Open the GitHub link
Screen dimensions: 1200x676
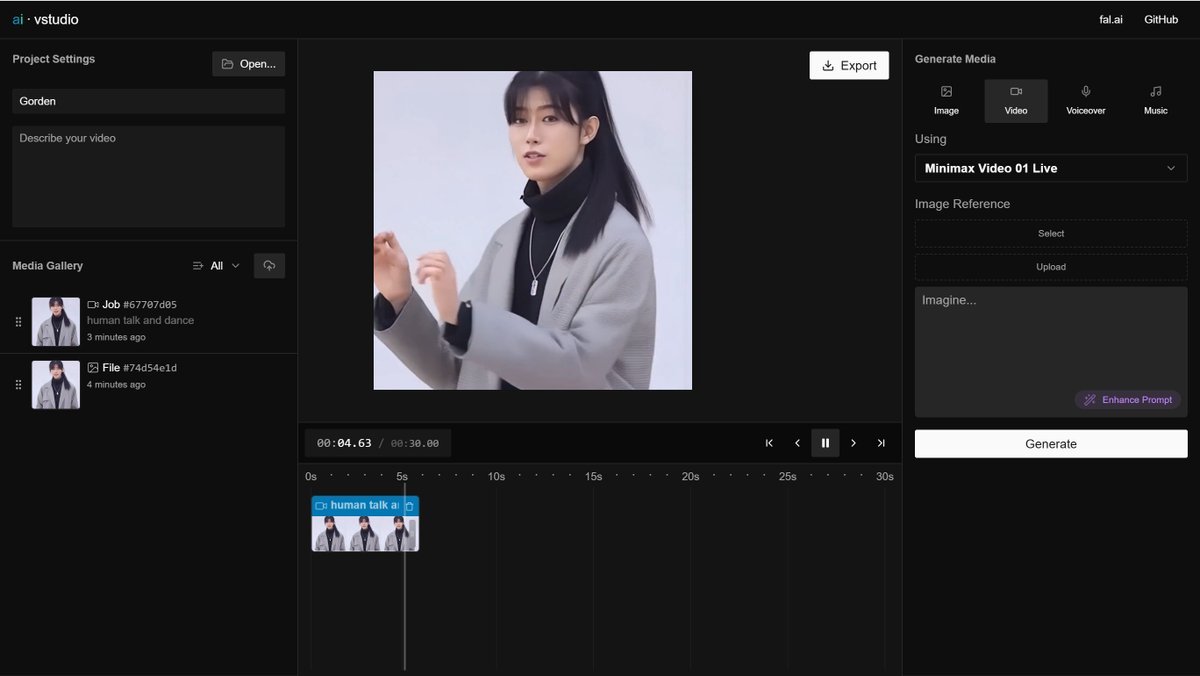pyautogui.click(x=1161, y=19)
